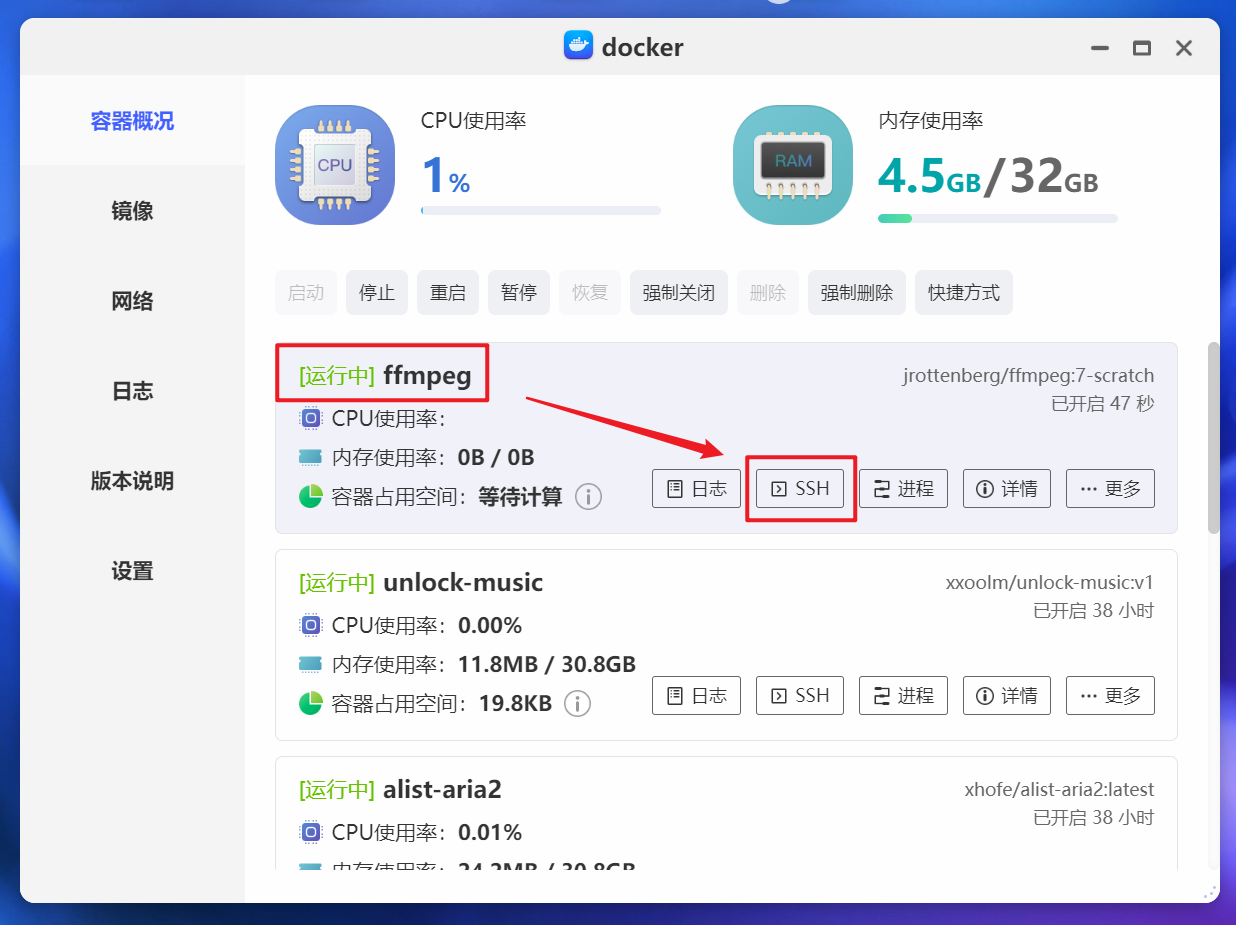This screenshot has width=1236, height=925.
Task: Click the 删除 toolbar button
Action: pyautogui.click(x=768, y=293)
